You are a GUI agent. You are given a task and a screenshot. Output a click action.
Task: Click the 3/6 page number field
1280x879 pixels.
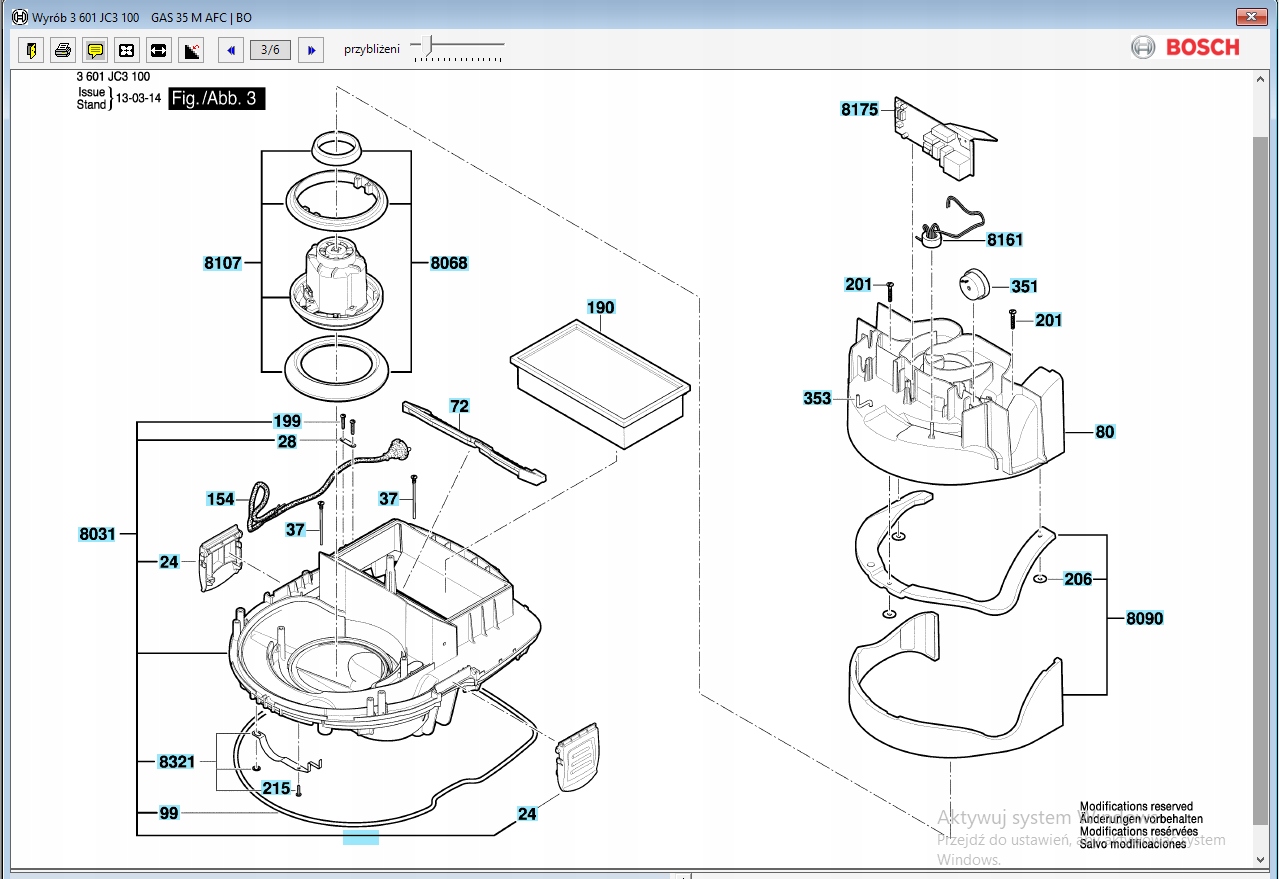[270, 50]
